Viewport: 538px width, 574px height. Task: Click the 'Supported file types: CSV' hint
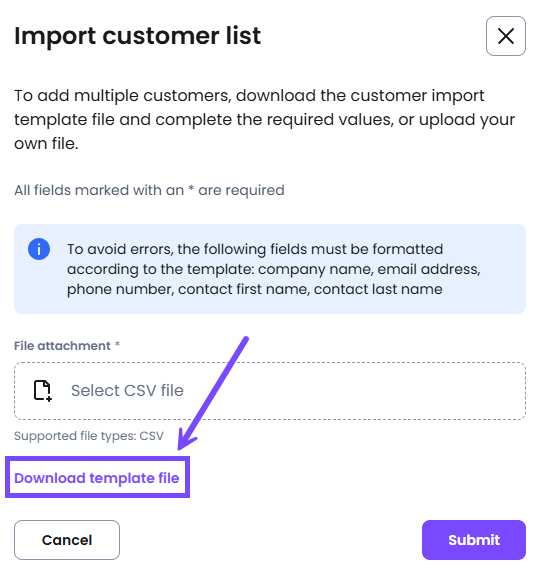(x=89, y=436)
